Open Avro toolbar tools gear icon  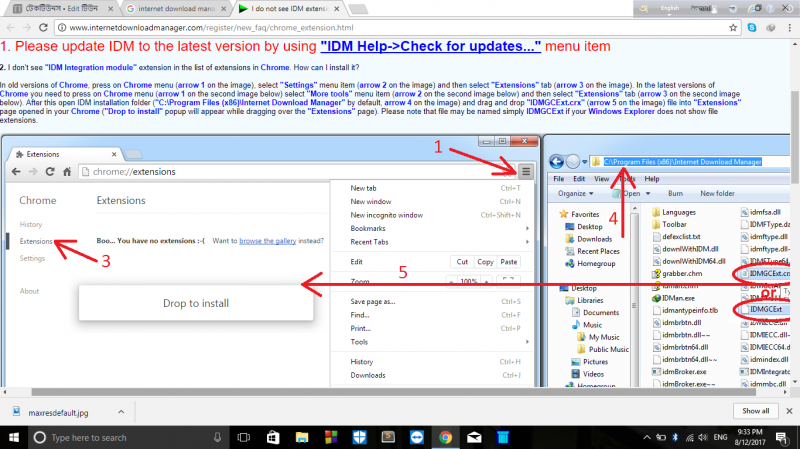tap(733, 8)
